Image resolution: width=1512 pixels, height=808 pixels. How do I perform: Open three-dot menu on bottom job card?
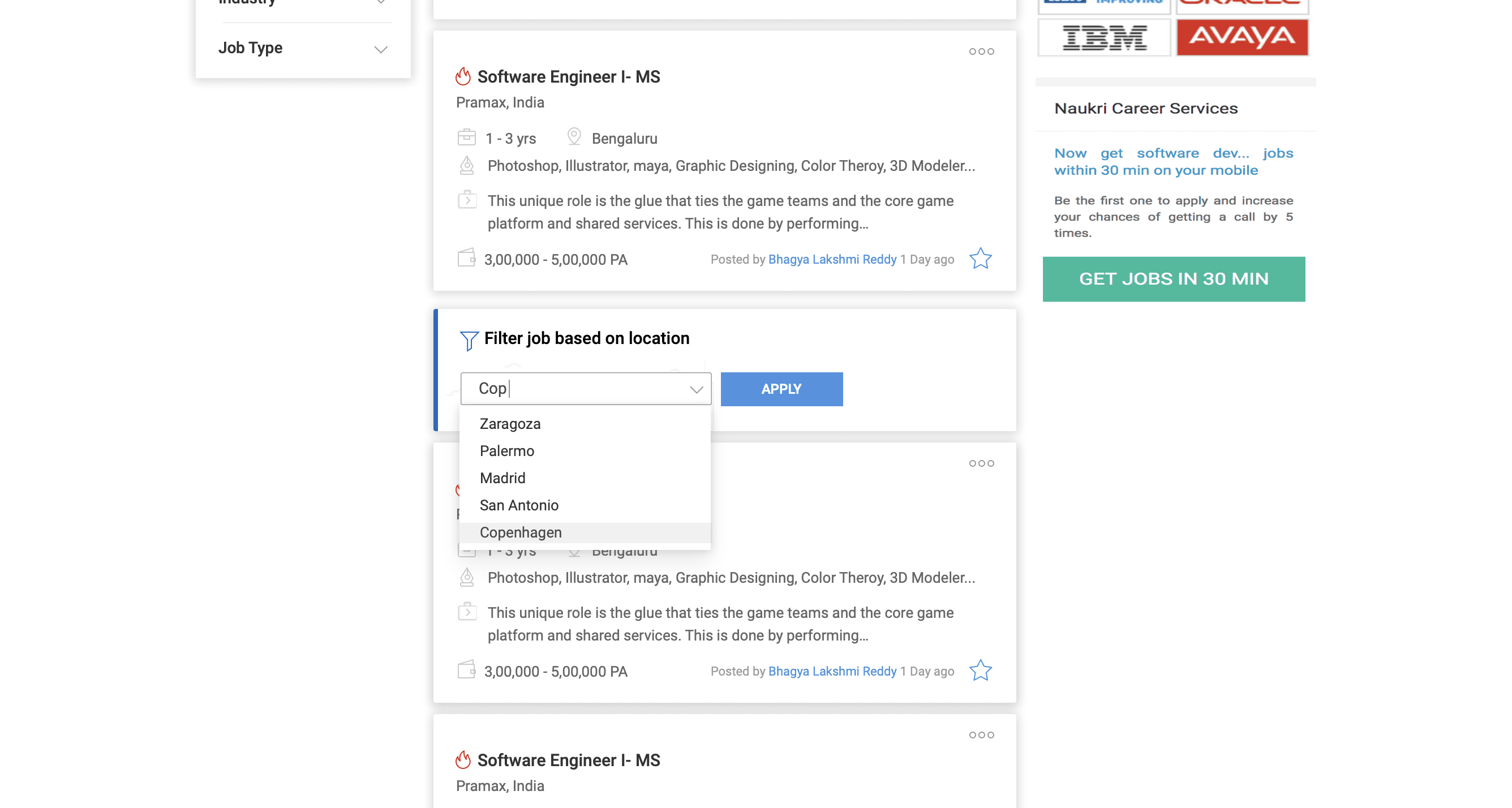[981, 734]
